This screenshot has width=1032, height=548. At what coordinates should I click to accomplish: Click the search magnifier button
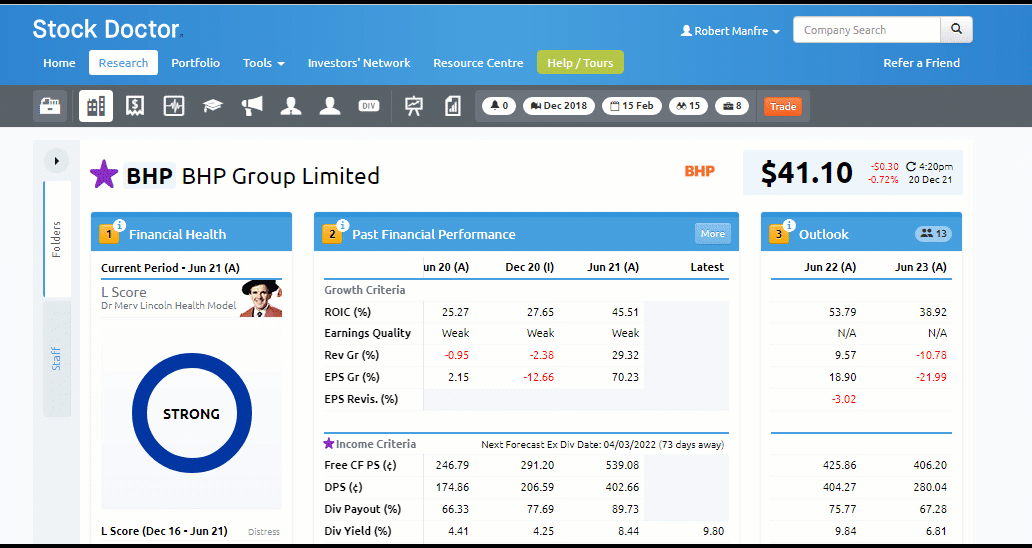(956, 30)
